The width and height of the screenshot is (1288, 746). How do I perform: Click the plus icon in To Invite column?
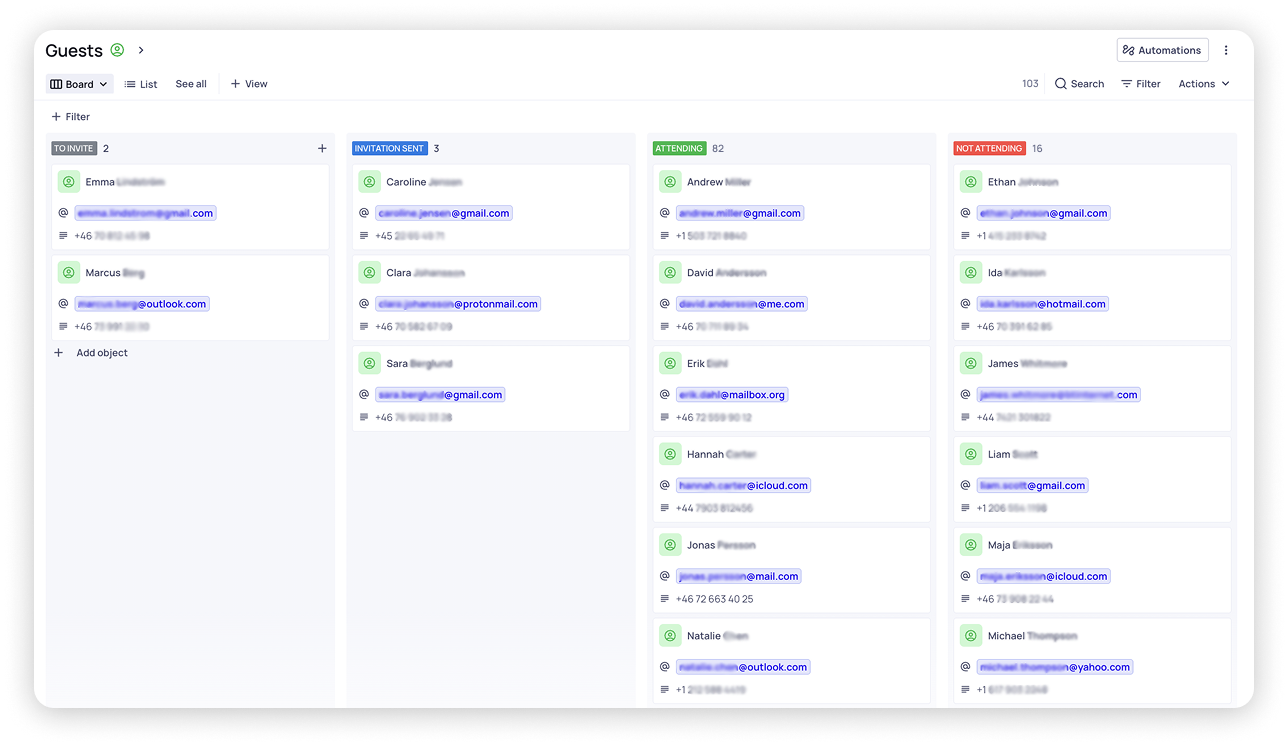(322, 149)
